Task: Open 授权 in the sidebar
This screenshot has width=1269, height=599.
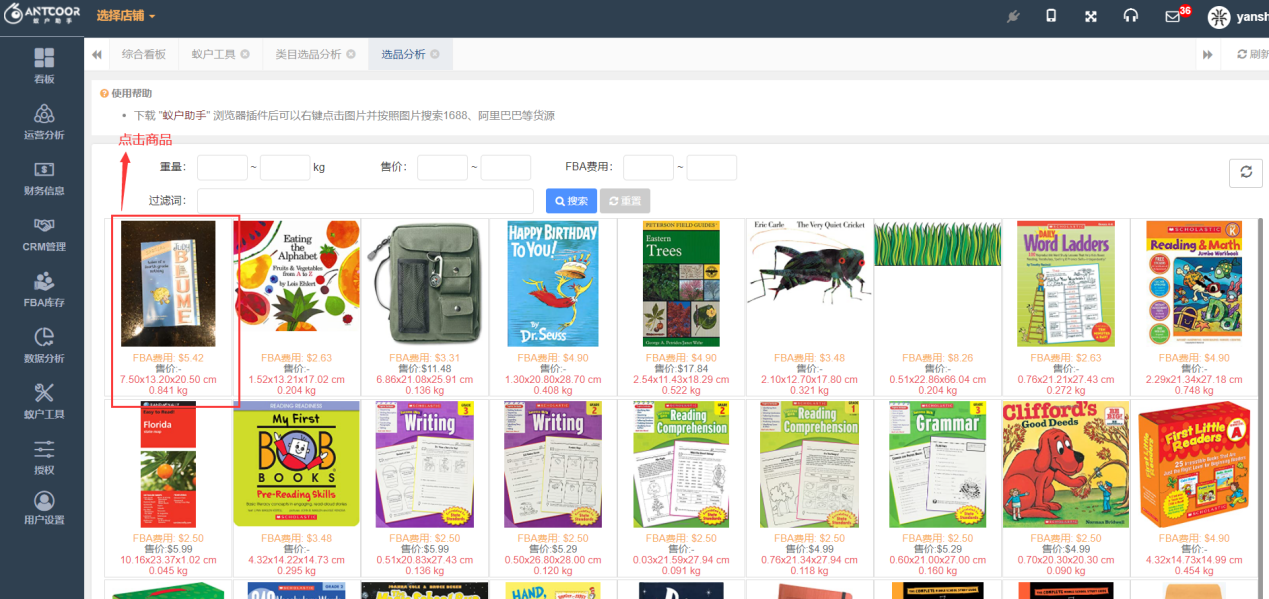Action: (43, 457)
